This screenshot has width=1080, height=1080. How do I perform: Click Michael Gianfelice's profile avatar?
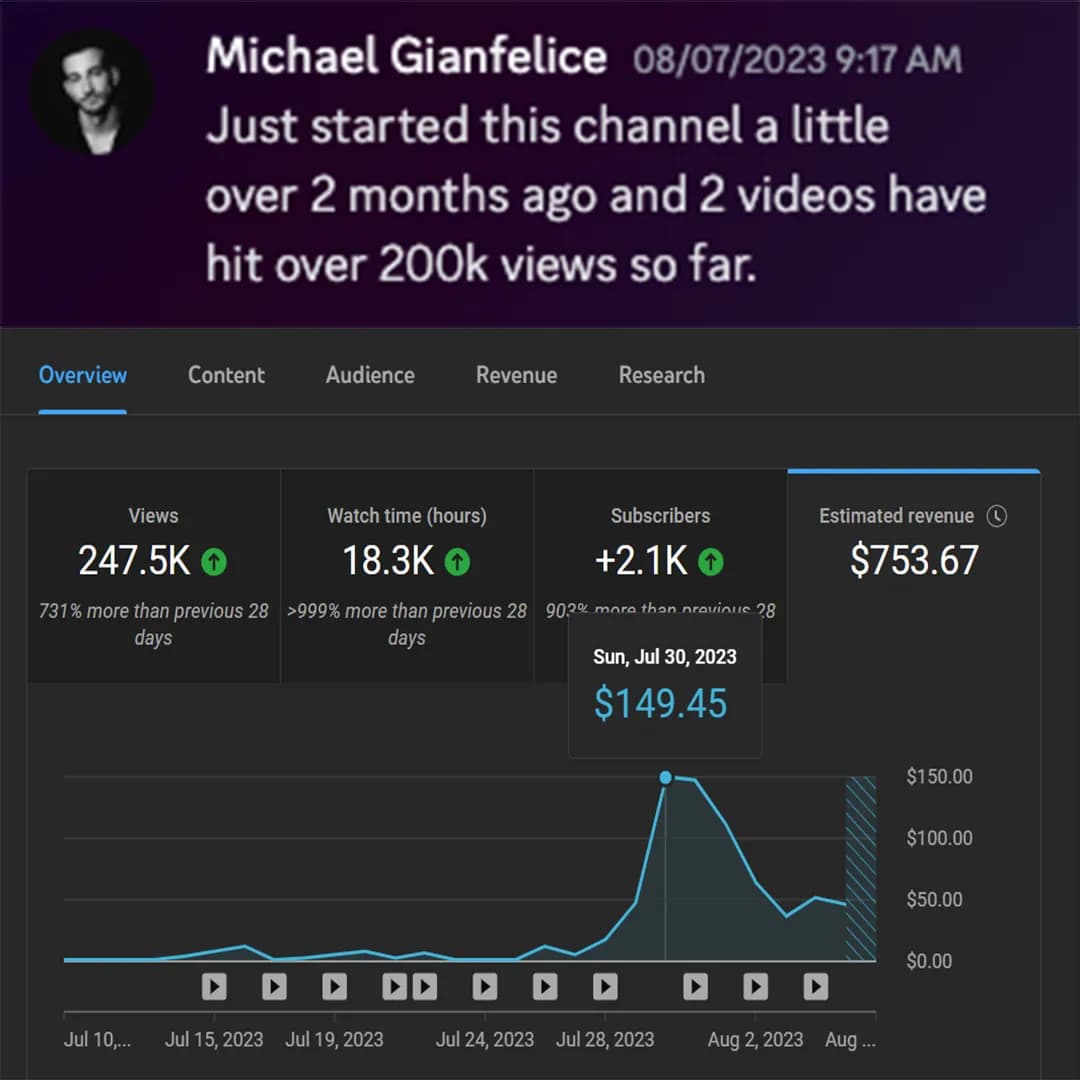pos(92,92)
